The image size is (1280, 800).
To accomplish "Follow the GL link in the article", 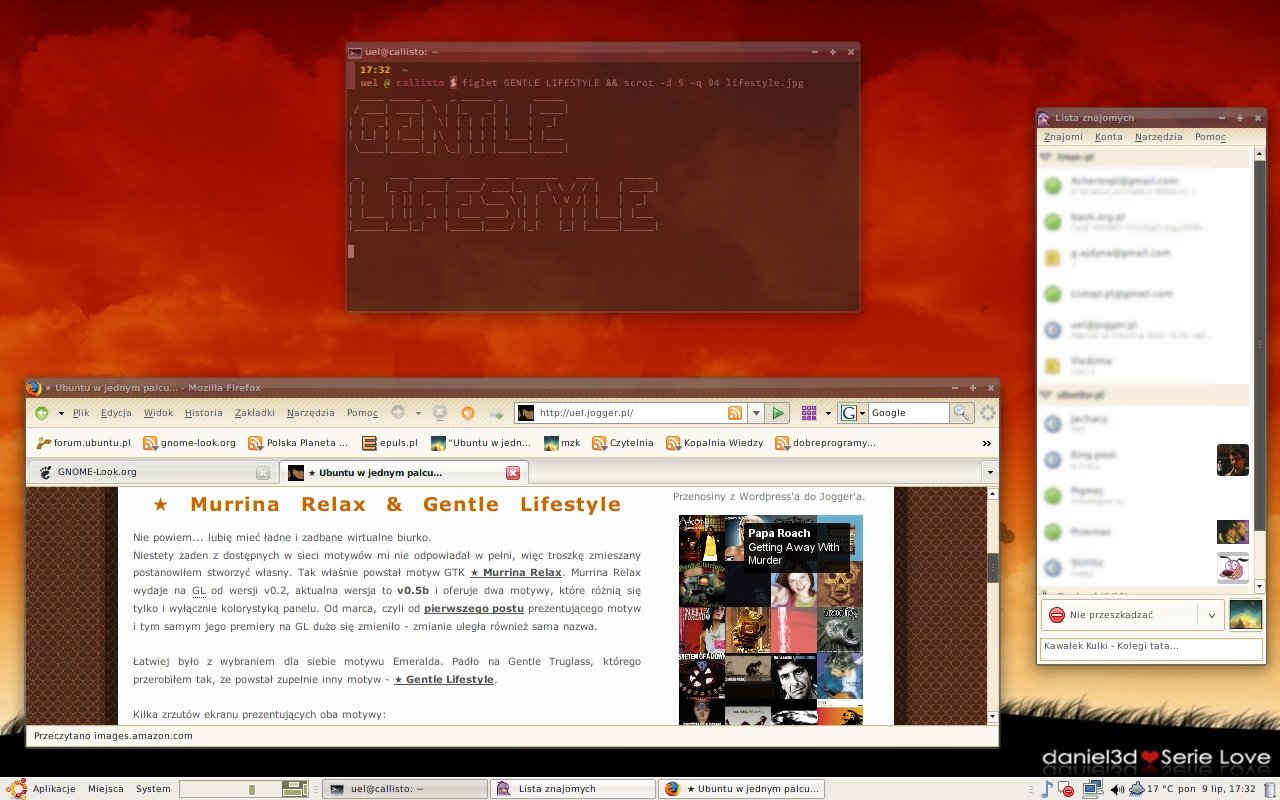I will (x=199, y=591).
